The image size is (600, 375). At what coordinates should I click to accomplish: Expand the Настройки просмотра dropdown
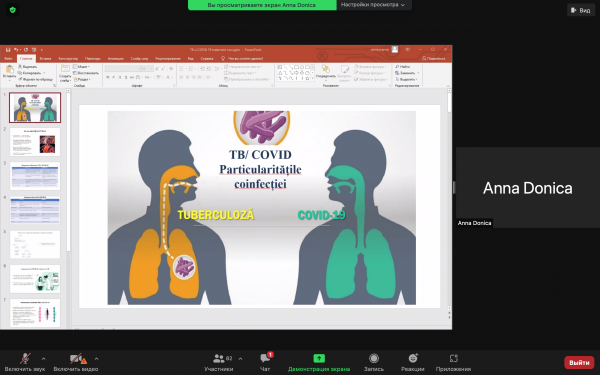point(373,5)
